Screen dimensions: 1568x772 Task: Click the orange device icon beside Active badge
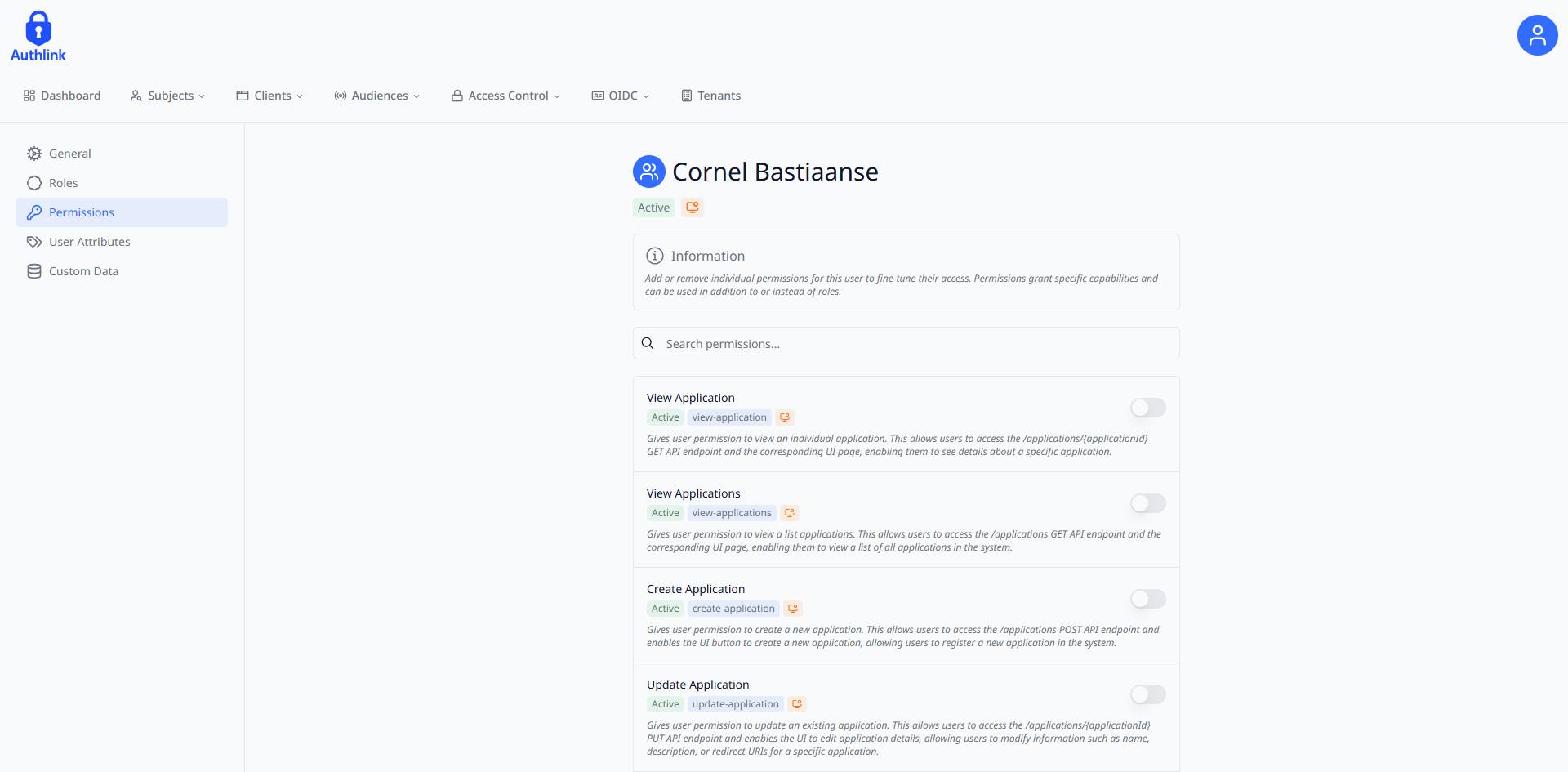(692, 207)
